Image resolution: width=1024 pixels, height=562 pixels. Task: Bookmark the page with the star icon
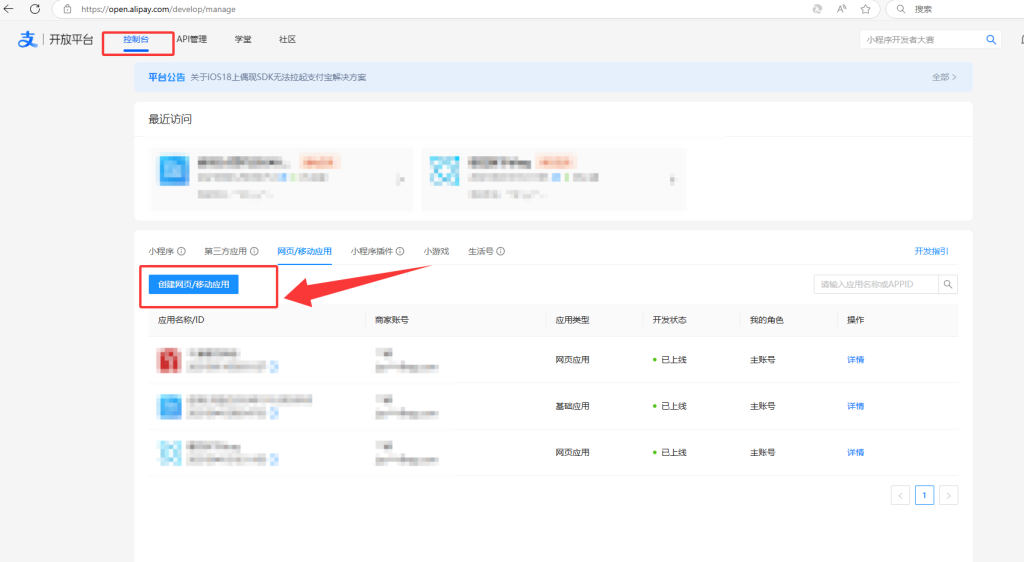click(865, 9)
